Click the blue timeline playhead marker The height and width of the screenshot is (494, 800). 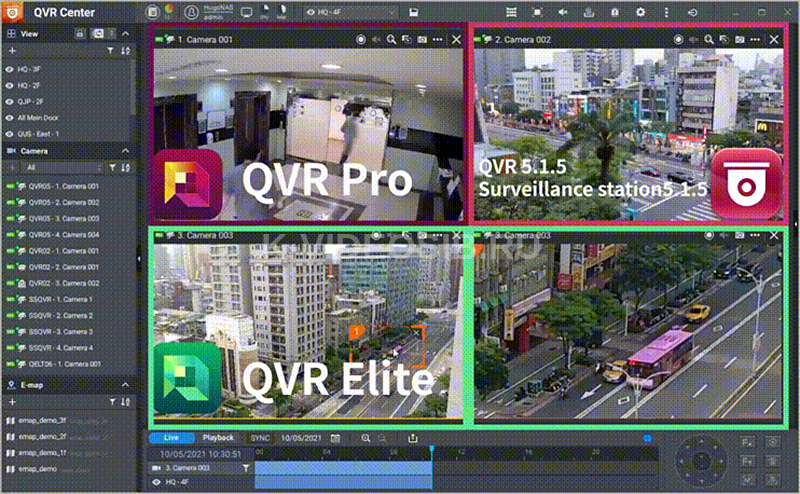pos(432,452)
